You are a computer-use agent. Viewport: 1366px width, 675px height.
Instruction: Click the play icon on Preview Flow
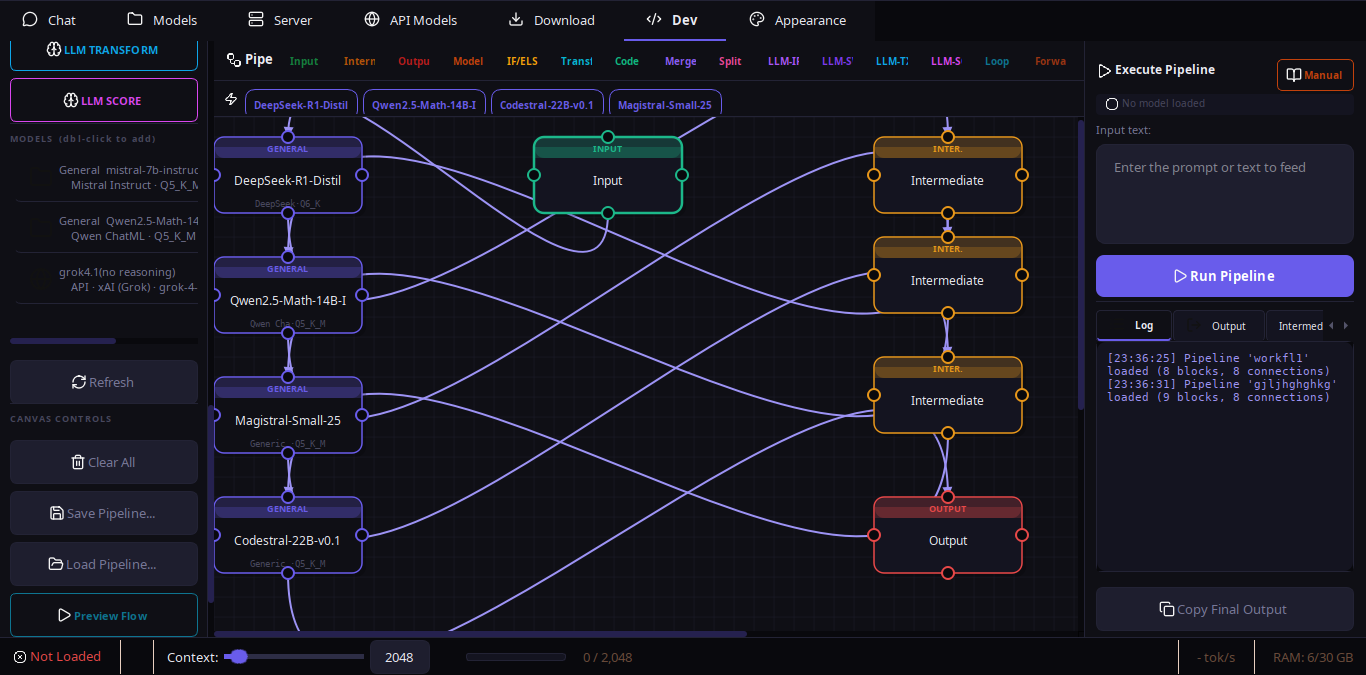[x=64, y=616]
